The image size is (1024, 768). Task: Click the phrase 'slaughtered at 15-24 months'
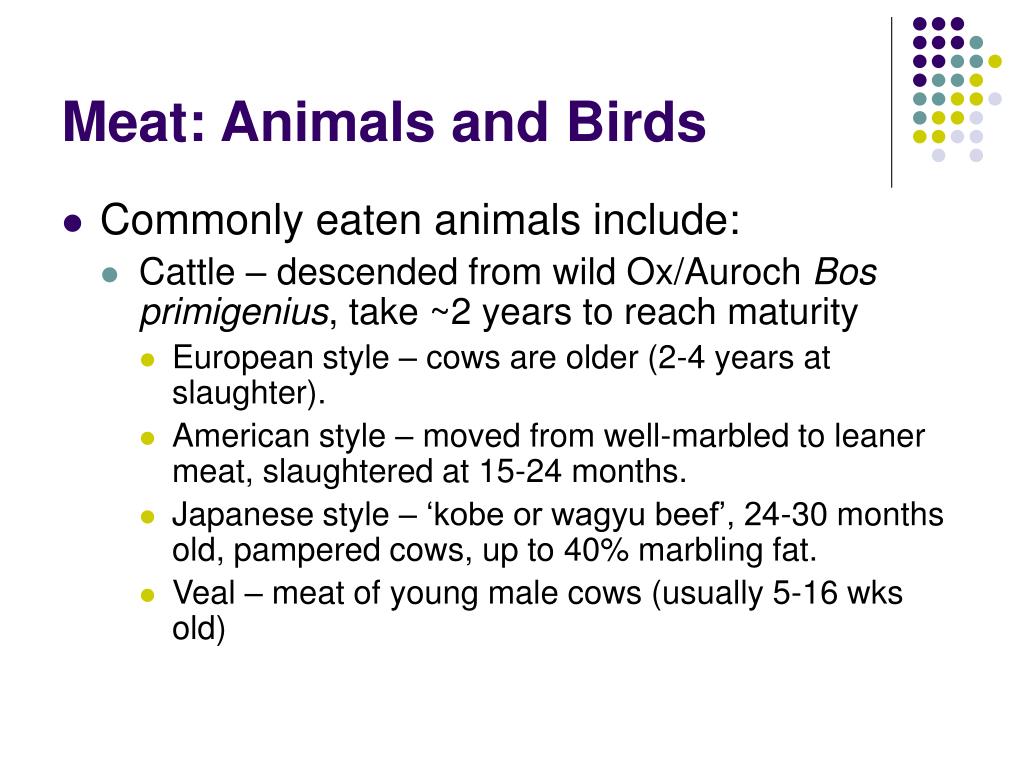point(472,471)
